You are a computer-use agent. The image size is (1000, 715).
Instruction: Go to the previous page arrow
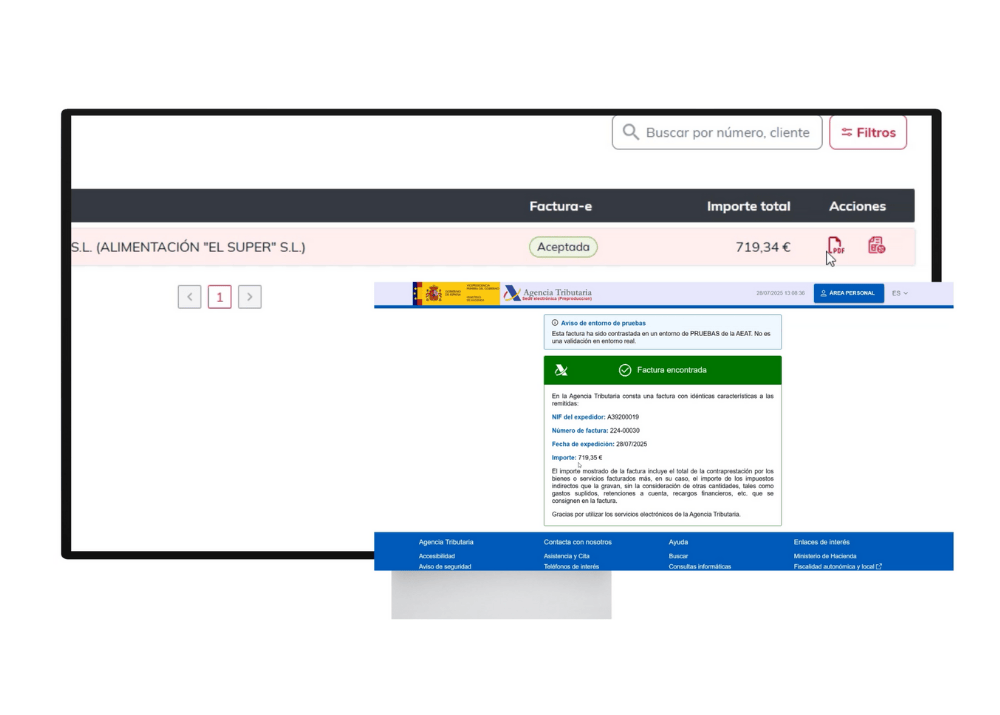click(x=190, y=296)
